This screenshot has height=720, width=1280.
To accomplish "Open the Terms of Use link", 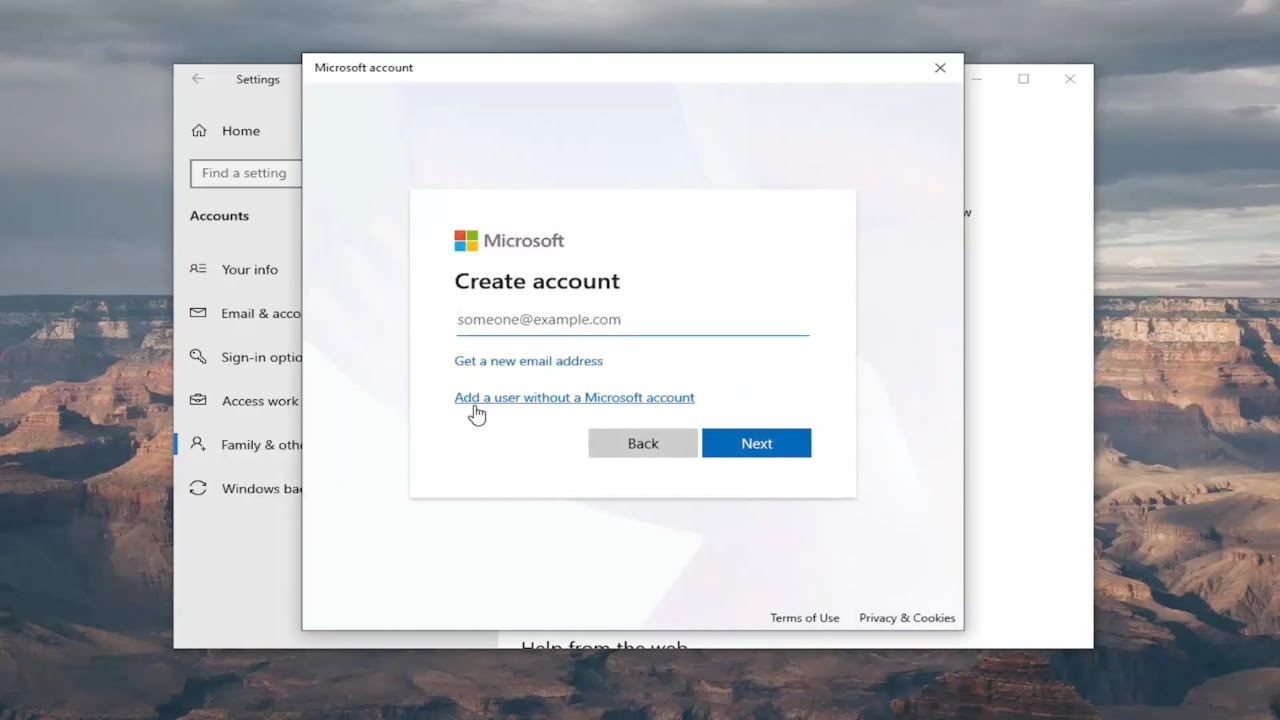I will [805, 618].
